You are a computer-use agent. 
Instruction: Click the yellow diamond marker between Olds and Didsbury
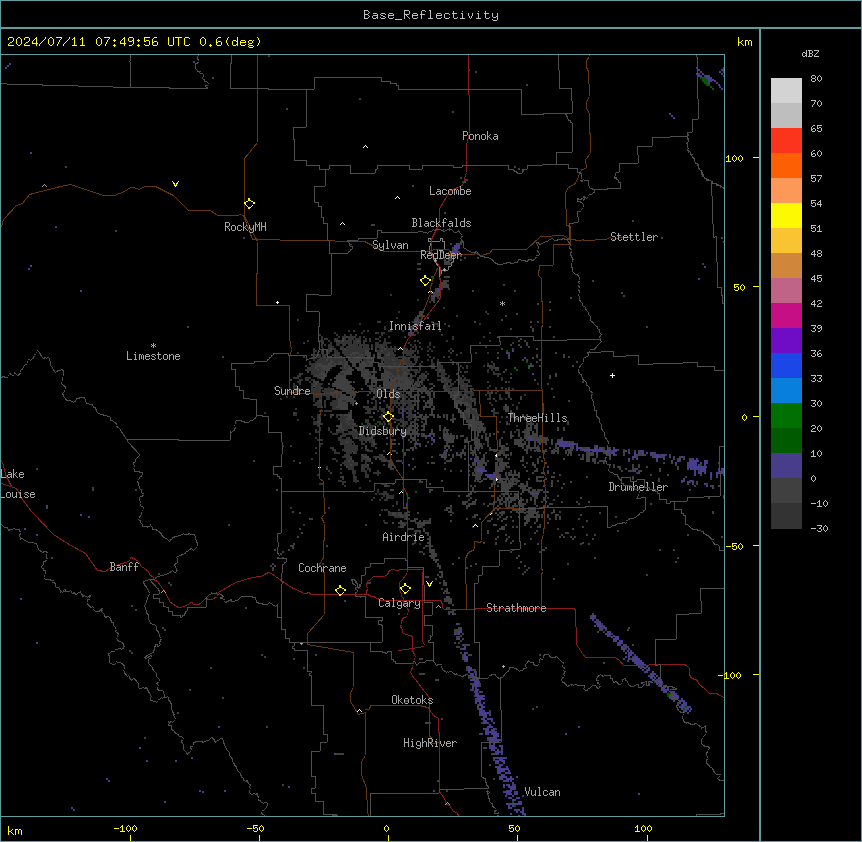tap(388, 417)
